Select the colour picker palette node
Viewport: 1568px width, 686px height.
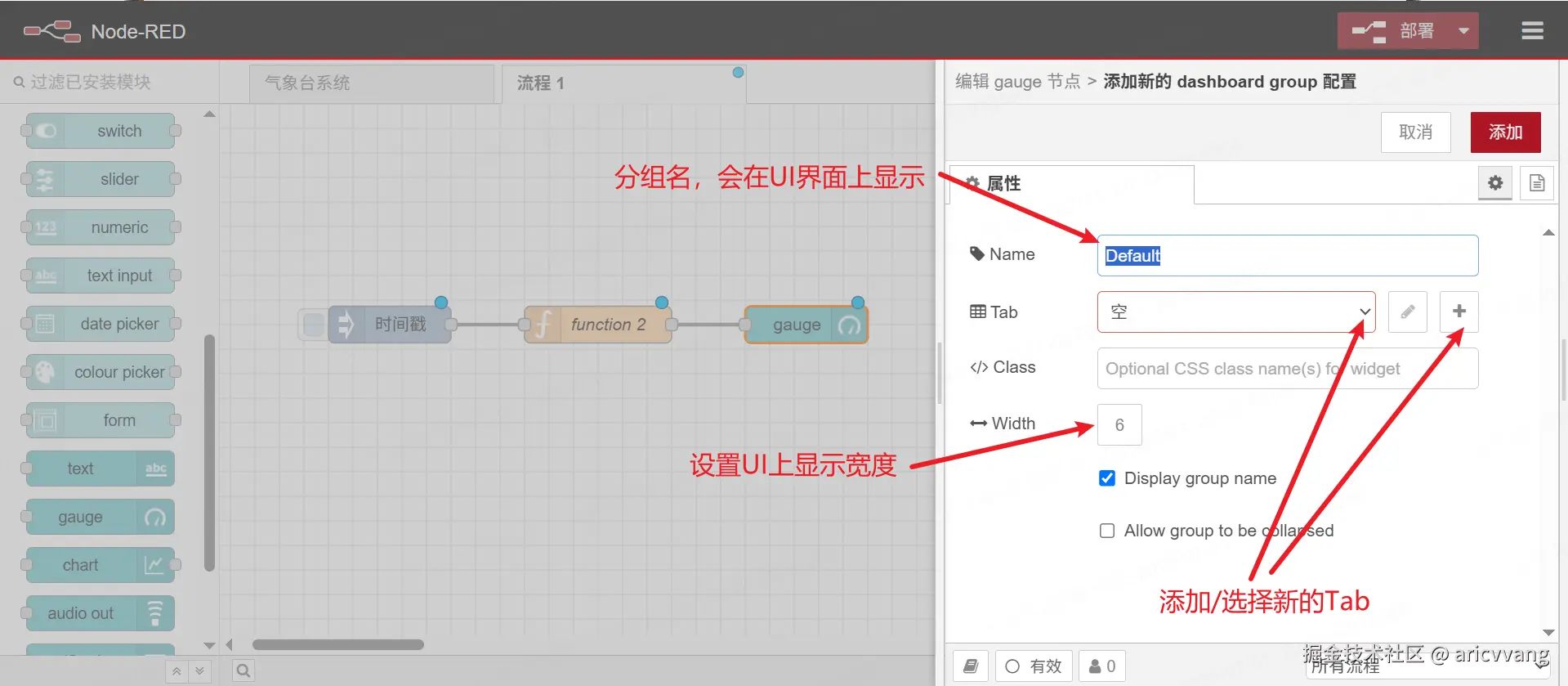pos(101,372)
